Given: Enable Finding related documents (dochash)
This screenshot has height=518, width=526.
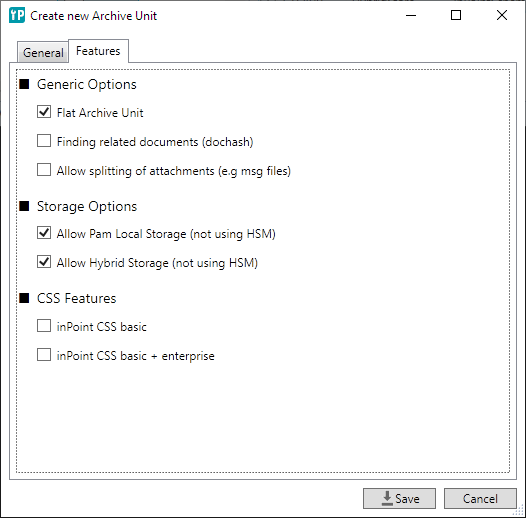Looking at the screenshot, I should pos(44,141).
